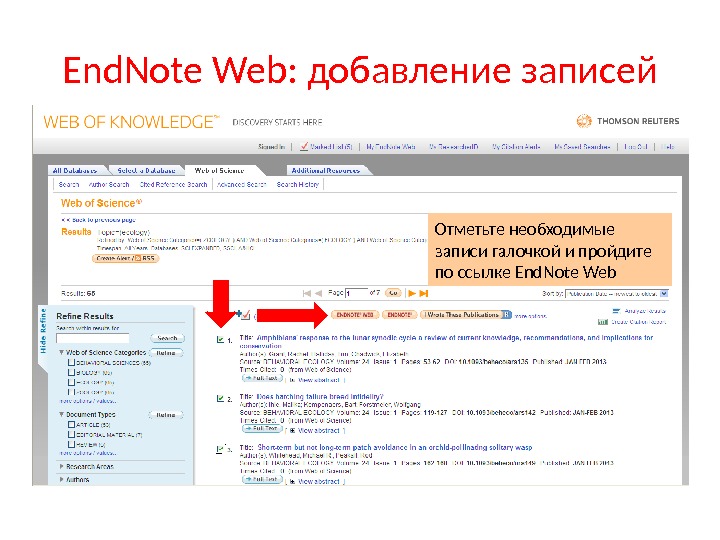This screenshot has width=720, height=540.
Task: Expand Research Areas section
Action: point(62,467)
